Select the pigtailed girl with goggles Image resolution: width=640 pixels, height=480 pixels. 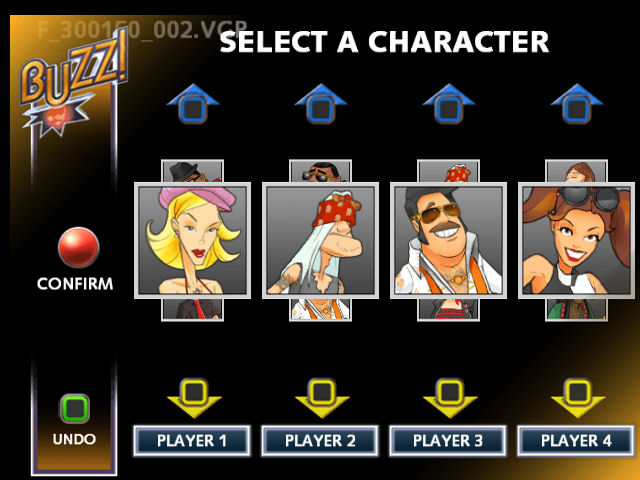pos(576,240)
